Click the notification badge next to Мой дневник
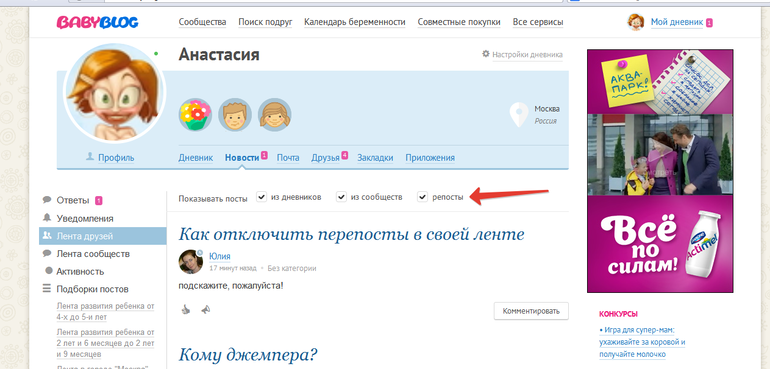The height and width of the screenshot is (369, 770). click(709, 23)
